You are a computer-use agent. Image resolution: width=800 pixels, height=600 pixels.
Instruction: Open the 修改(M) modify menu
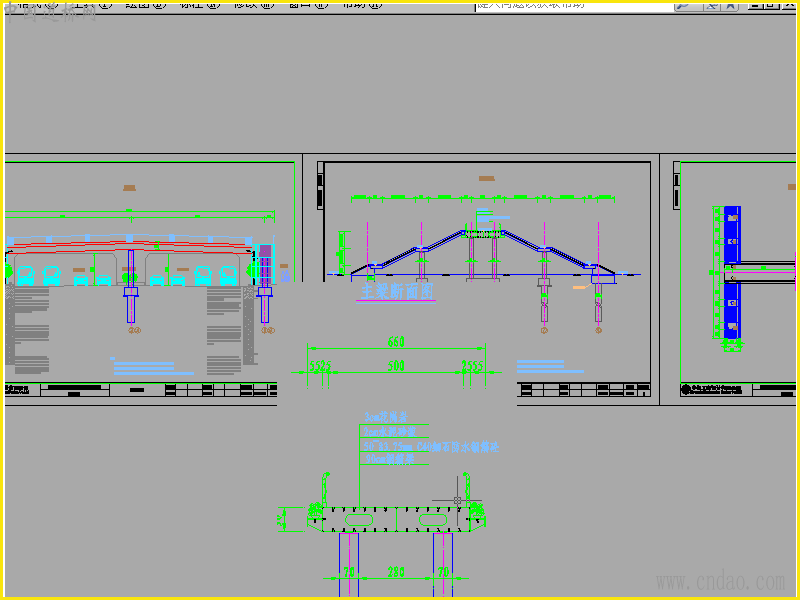254,4
